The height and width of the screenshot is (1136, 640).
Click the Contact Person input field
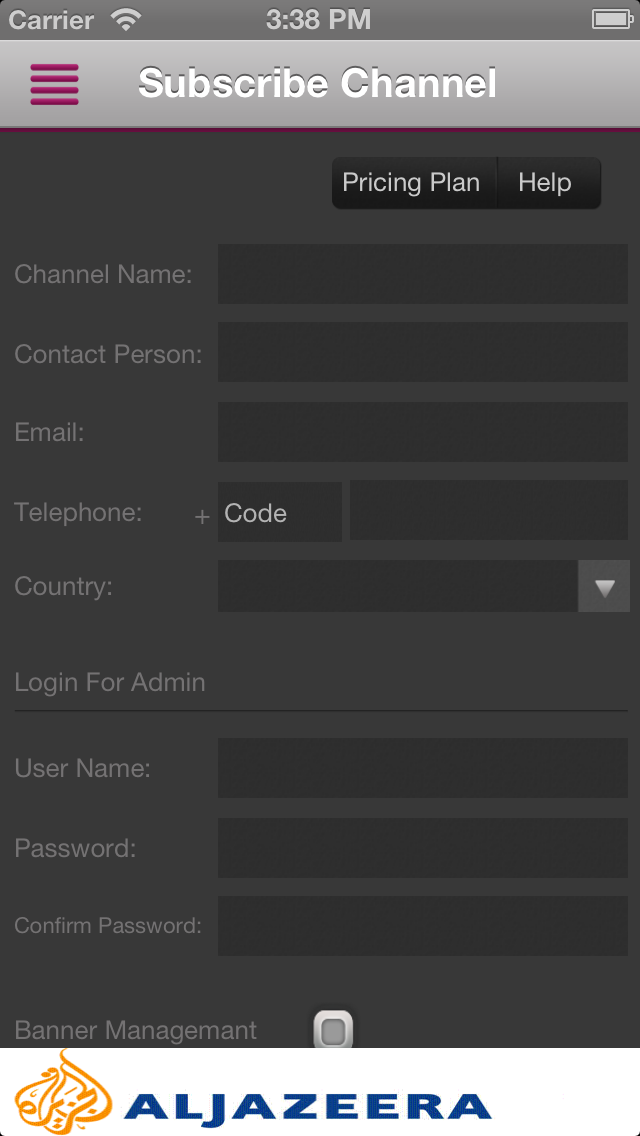[423, 352]
